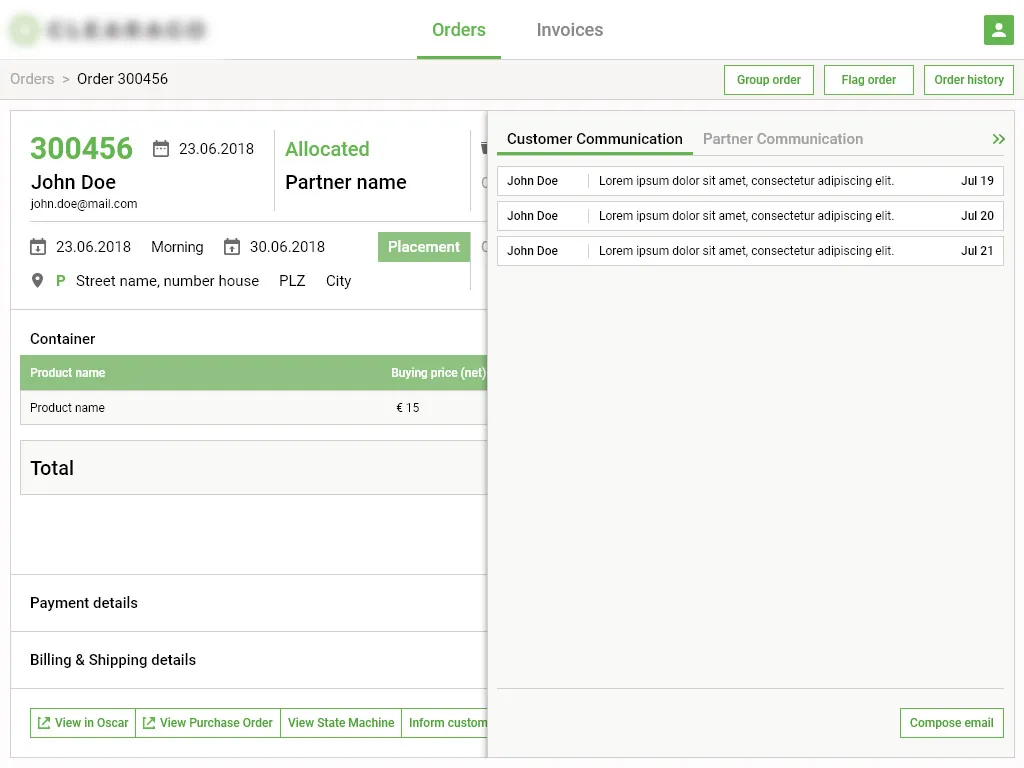Expand the Payment details section
The image size is (1024, 768).
(84, 603)
